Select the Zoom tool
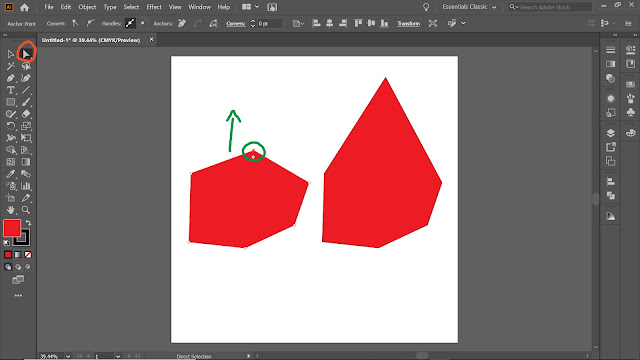 (26, 210)
